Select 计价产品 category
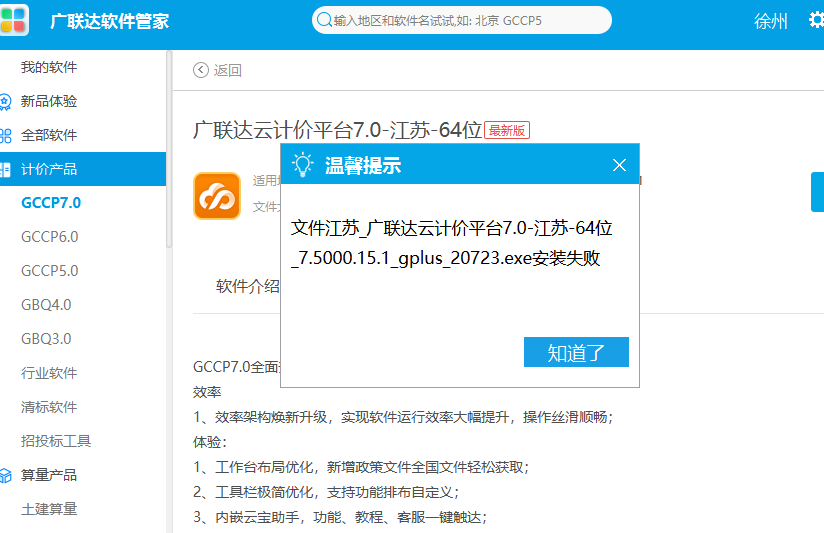 [83, 169]
